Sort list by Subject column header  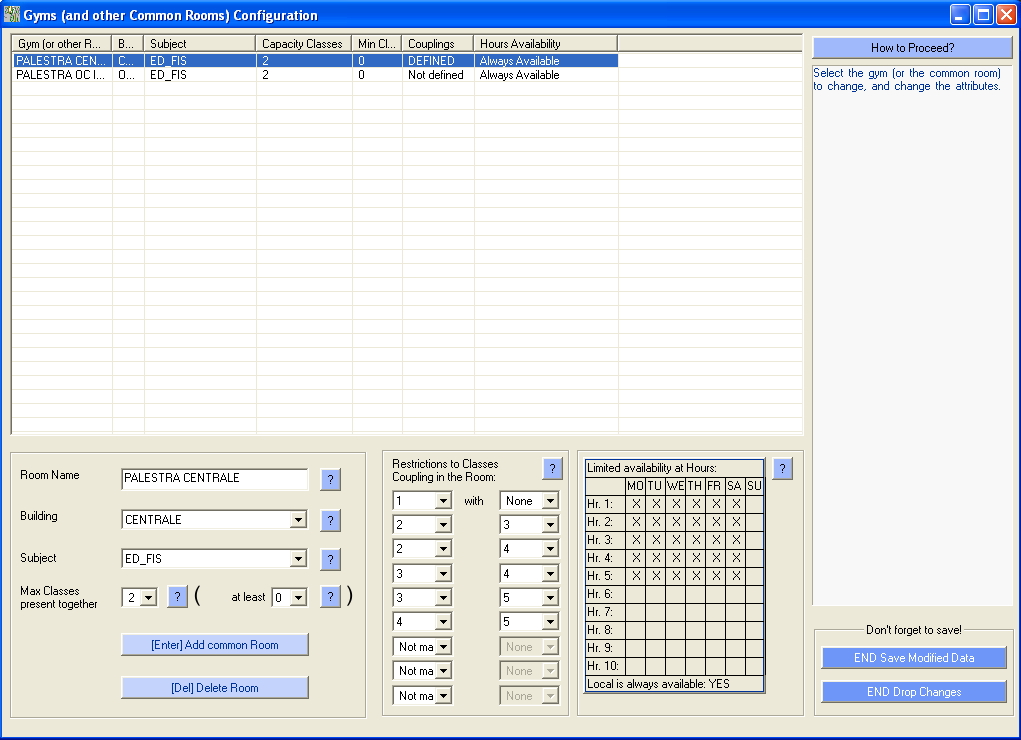200,44
